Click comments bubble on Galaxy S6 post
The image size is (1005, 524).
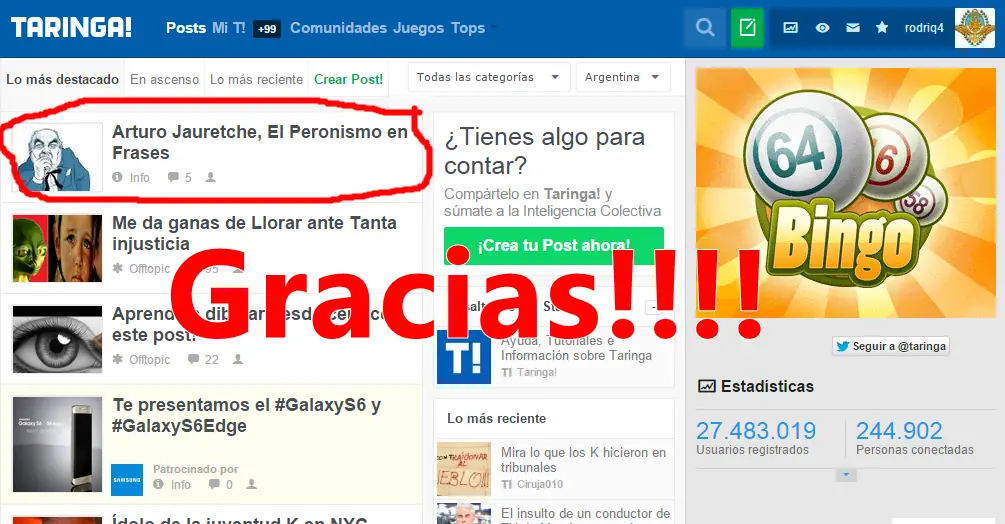pyautogui.click(x=214, y=484)
